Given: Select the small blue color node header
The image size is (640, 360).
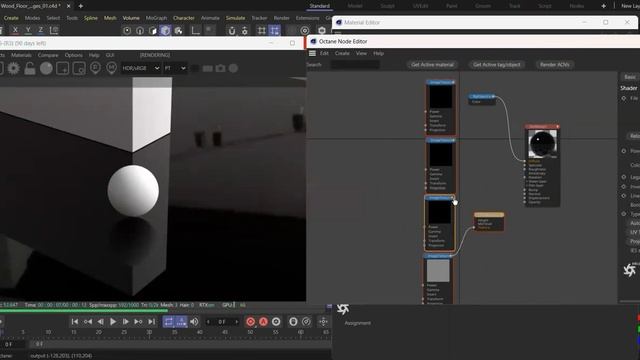Looking at the screenshot, I should coord(482,96).
